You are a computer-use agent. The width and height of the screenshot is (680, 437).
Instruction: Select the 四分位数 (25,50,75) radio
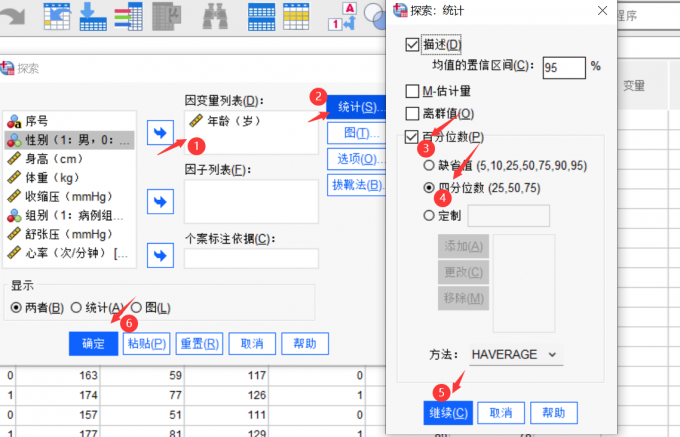pyautogui.click(x=429, y=188)
